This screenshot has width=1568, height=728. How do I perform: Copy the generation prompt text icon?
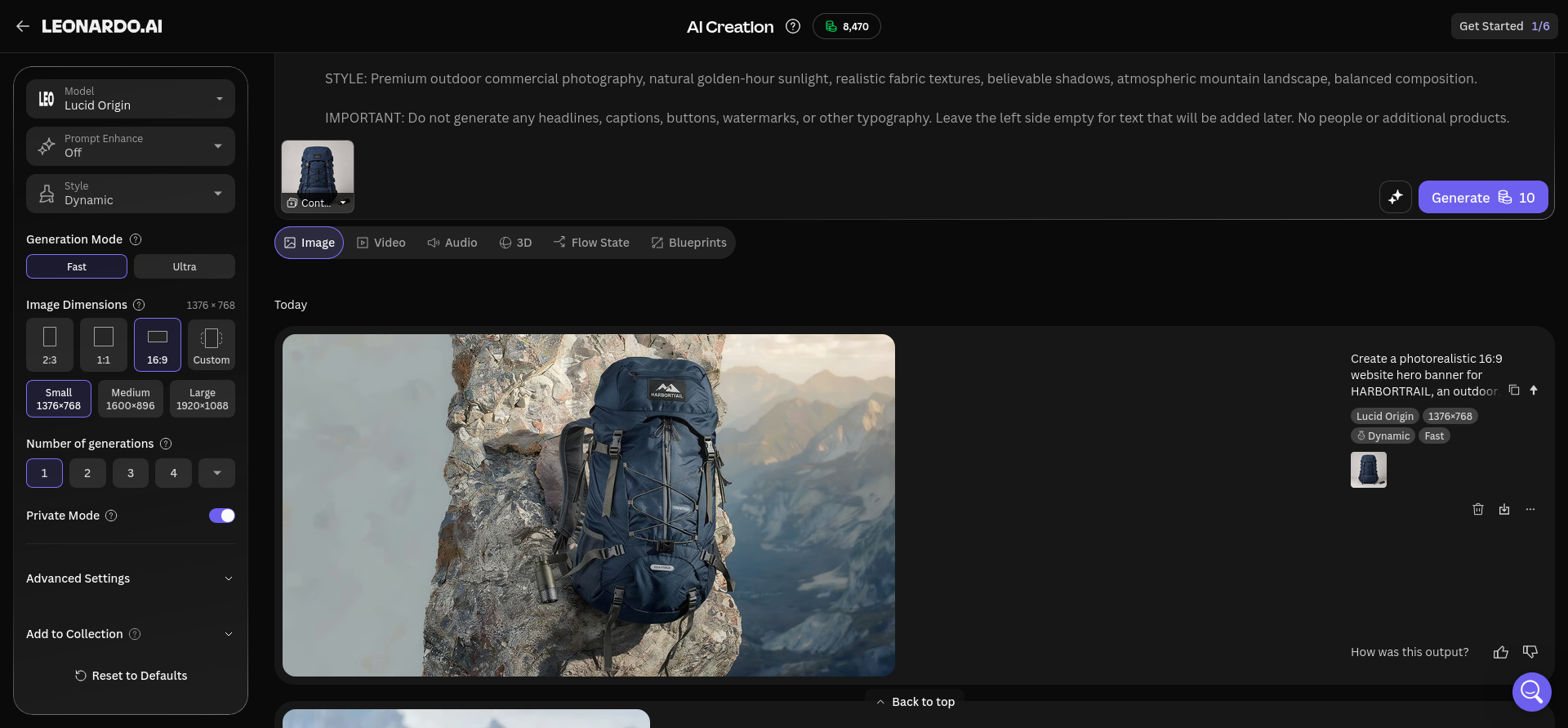[x=1514, y=390]
